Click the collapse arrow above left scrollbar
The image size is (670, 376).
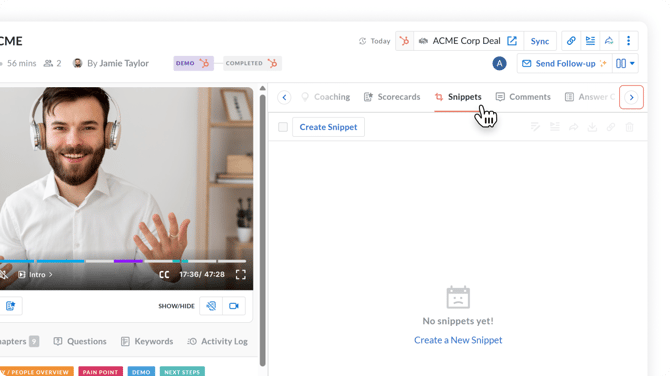(x=262, y=88)
